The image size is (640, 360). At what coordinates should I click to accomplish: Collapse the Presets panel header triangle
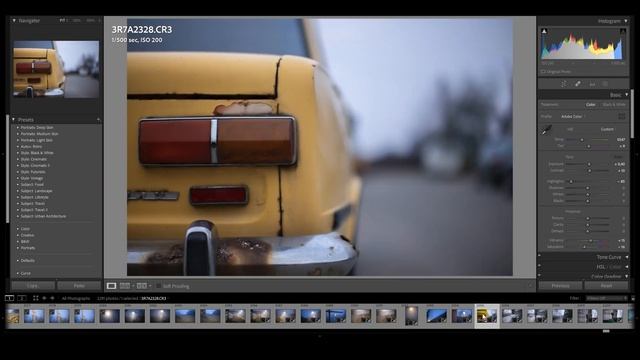13,120
